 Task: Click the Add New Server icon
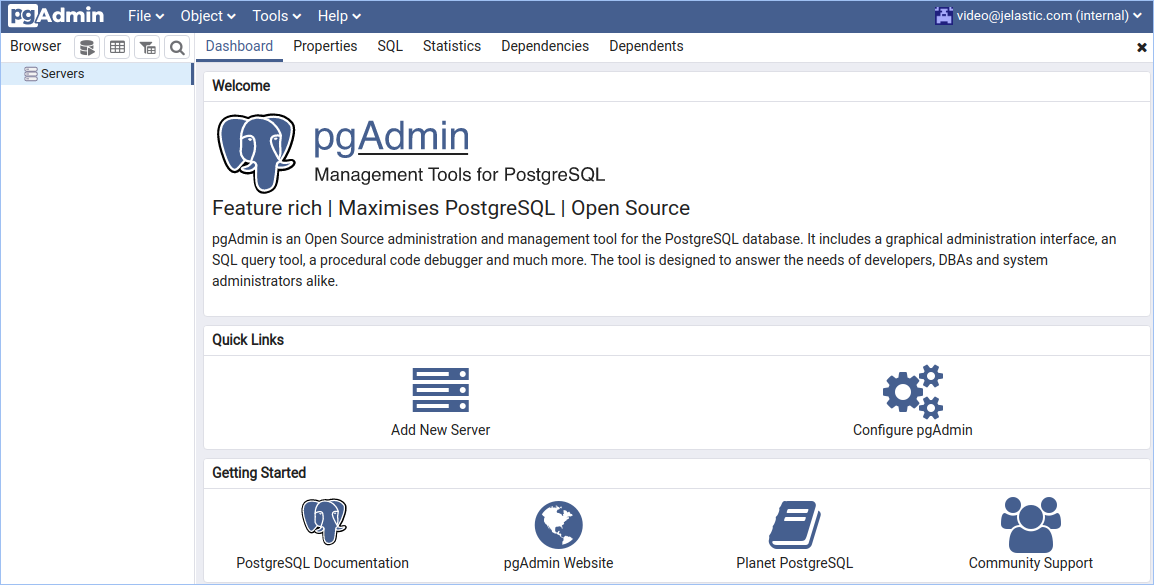pyautogui.click(x=441, y=390)
